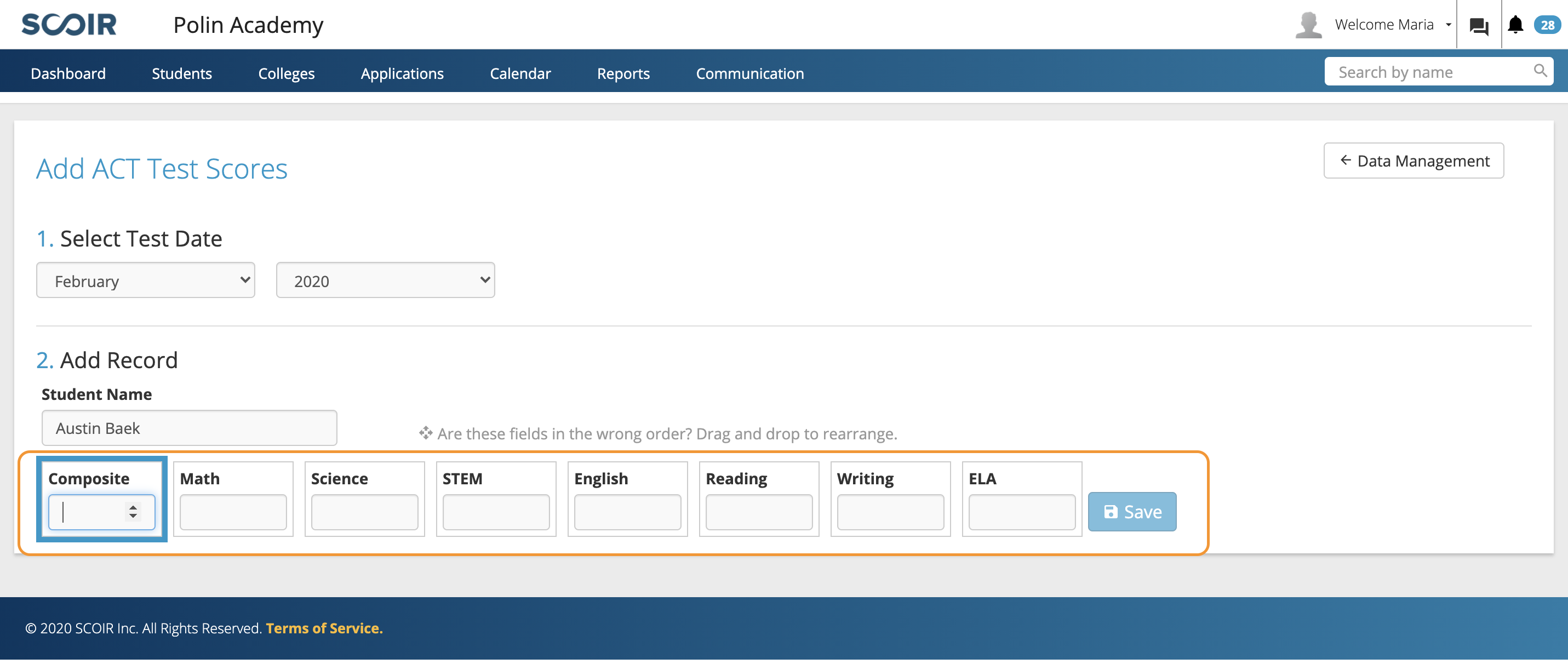Open the Applications menu
Viewport: 1568px width, 664px height.
(x=402, y=73)
